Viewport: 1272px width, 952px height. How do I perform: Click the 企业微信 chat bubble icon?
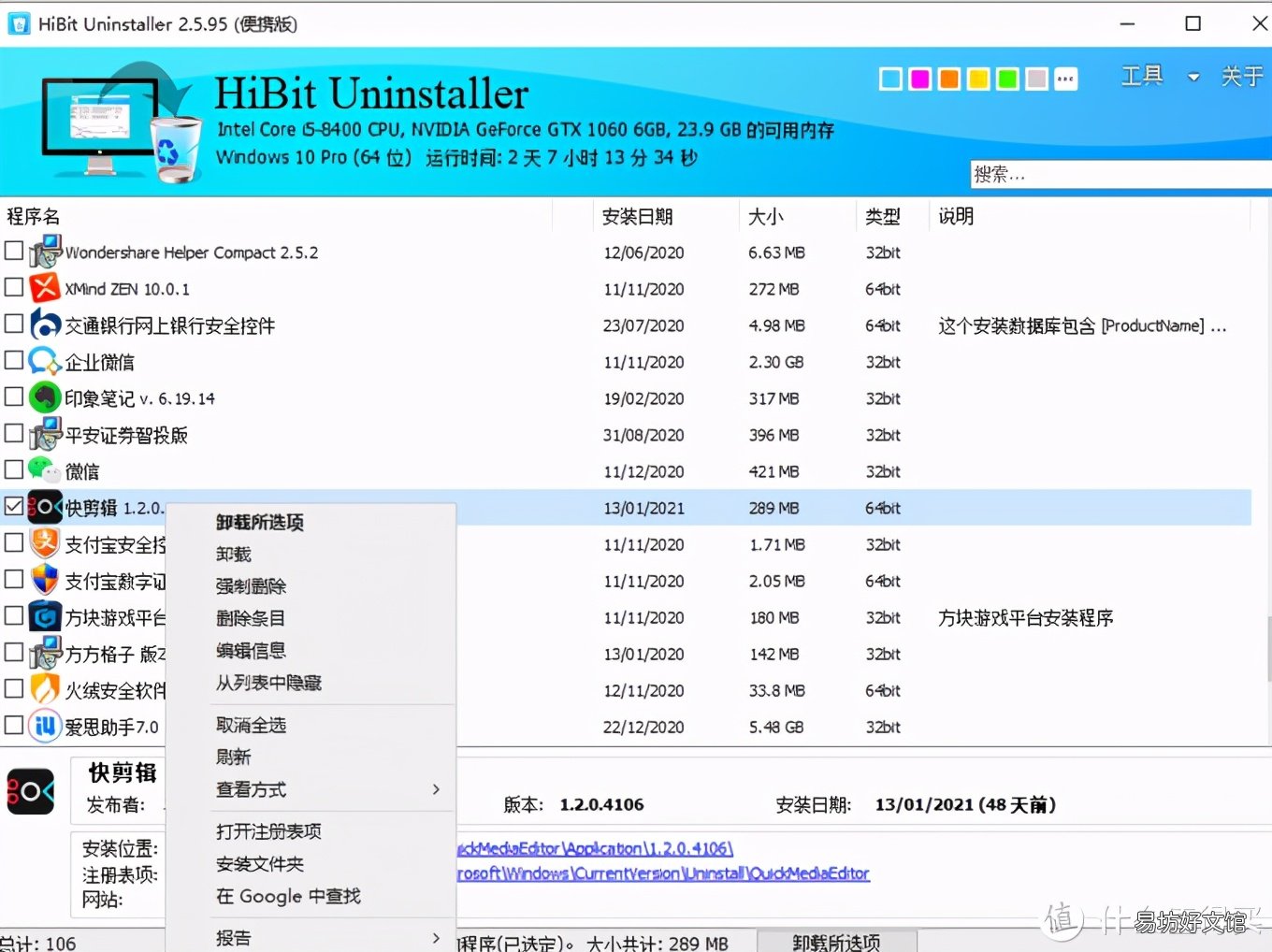click(45, 361)
